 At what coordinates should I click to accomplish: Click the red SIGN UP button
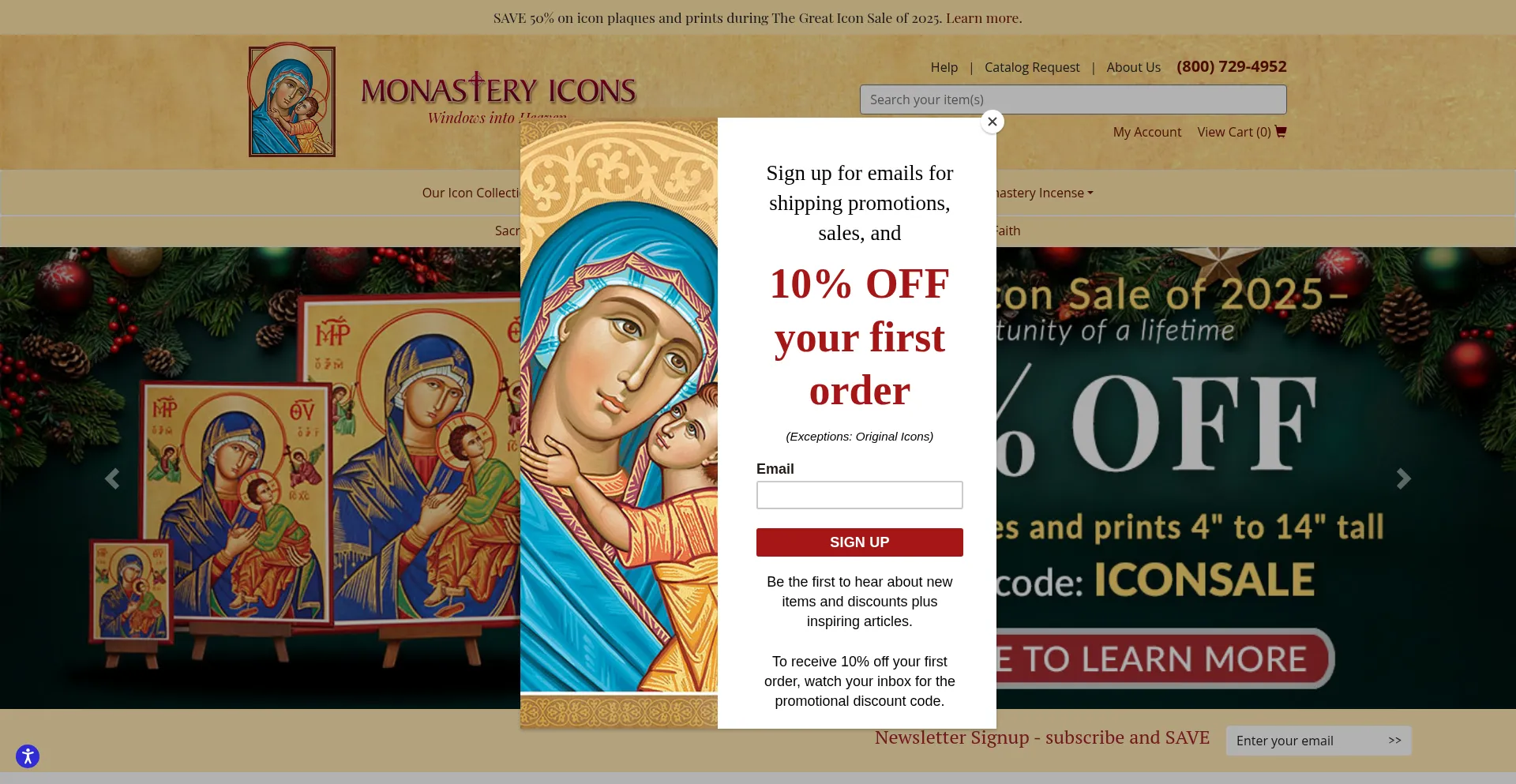859,542
